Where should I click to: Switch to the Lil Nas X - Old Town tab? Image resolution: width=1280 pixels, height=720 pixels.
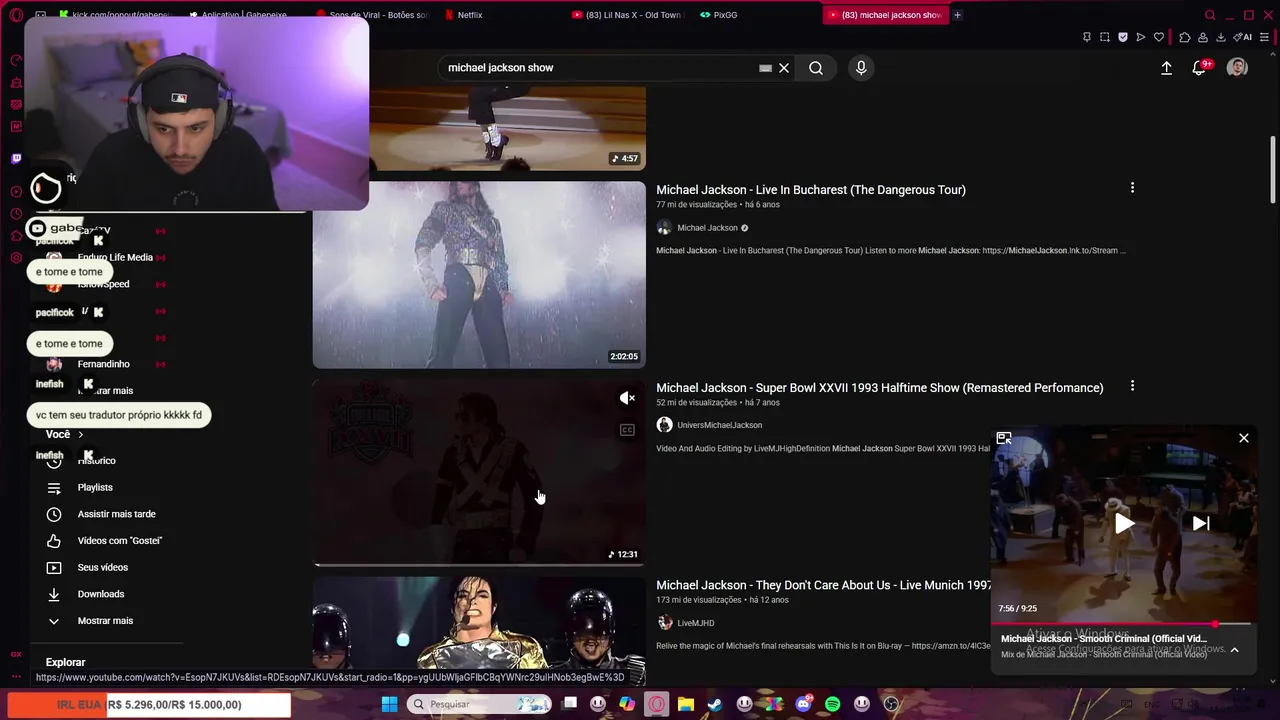click(x=627, y=15)
